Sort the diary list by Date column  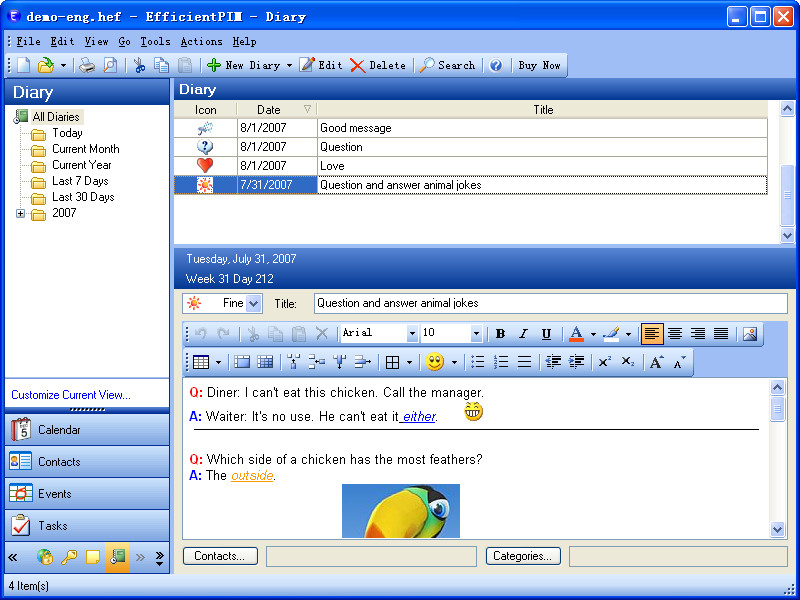(x=277, y=110)
